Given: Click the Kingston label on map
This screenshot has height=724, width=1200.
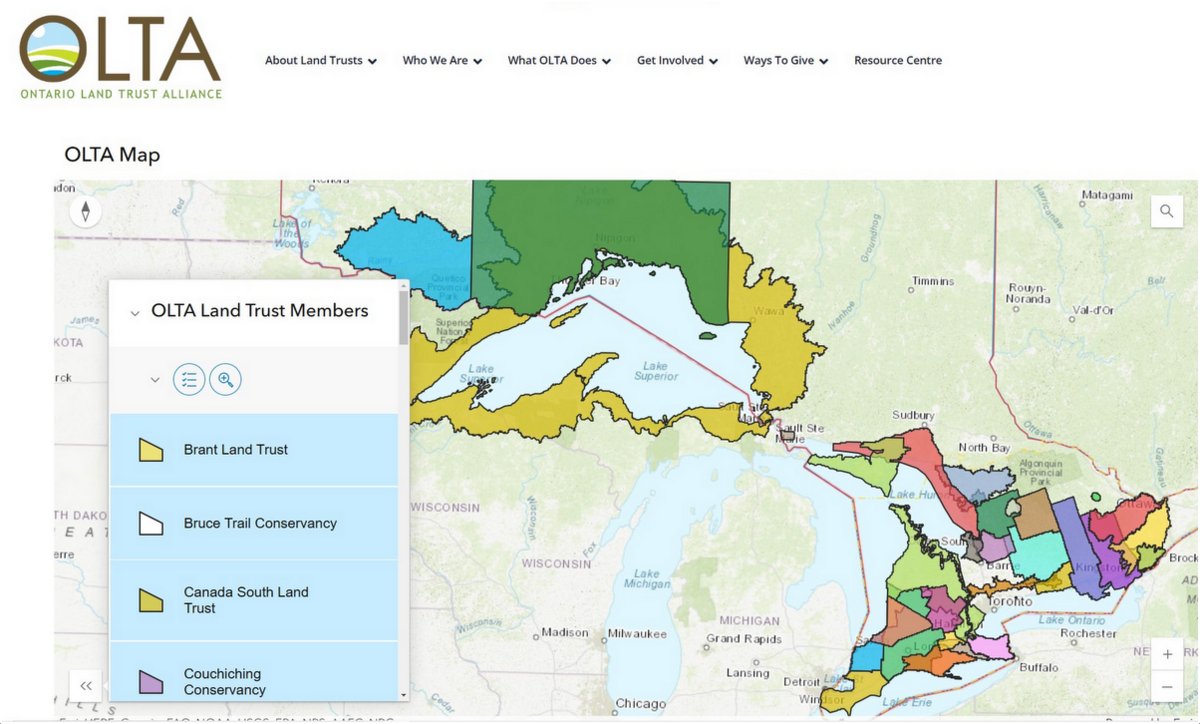Looking at the screenshot, I should click(x=1097, y=568).
